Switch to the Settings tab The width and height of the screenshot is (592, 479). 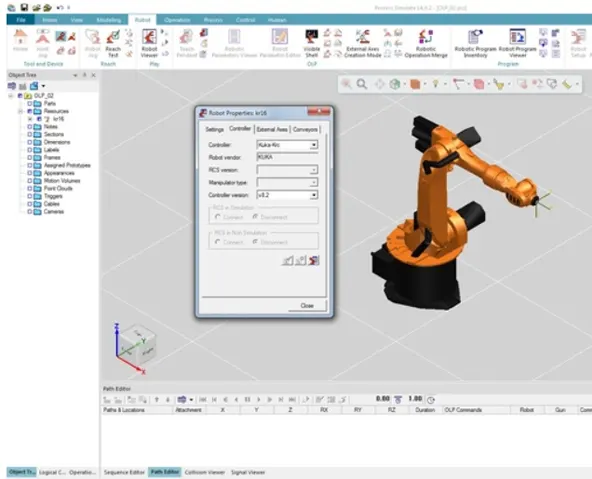[x=214, y=129]
